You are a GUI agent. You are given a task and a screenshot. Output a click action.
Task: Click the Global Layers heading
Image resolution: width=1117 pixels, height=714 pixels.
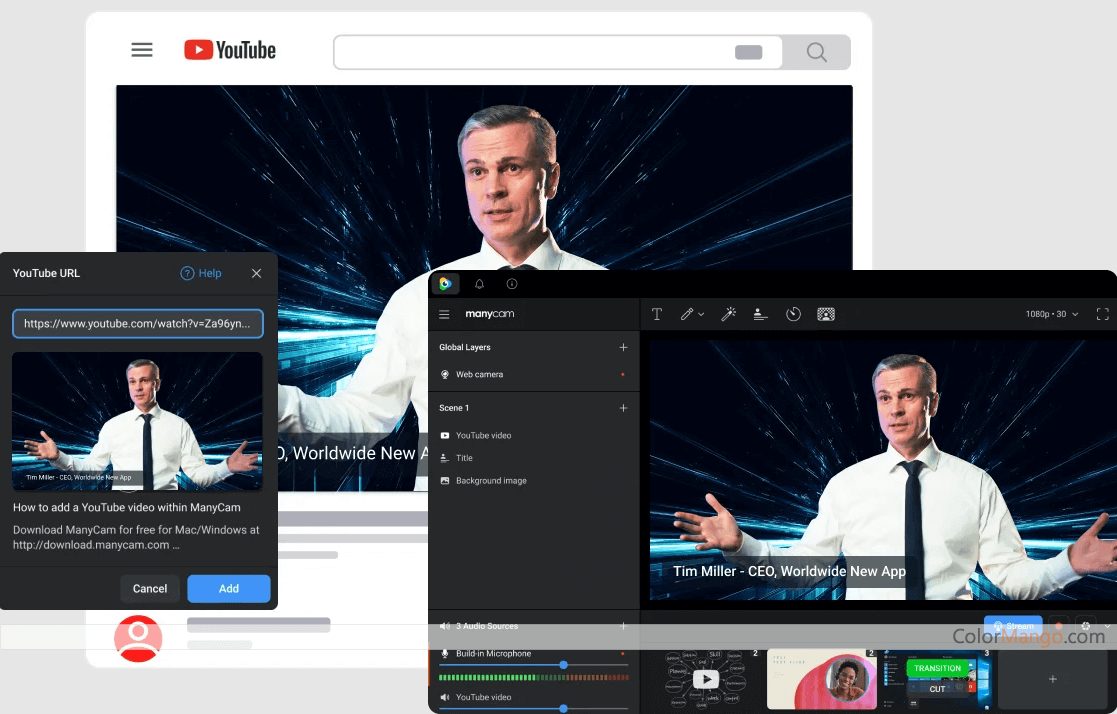pyautogui.click(x=464, y=347)
